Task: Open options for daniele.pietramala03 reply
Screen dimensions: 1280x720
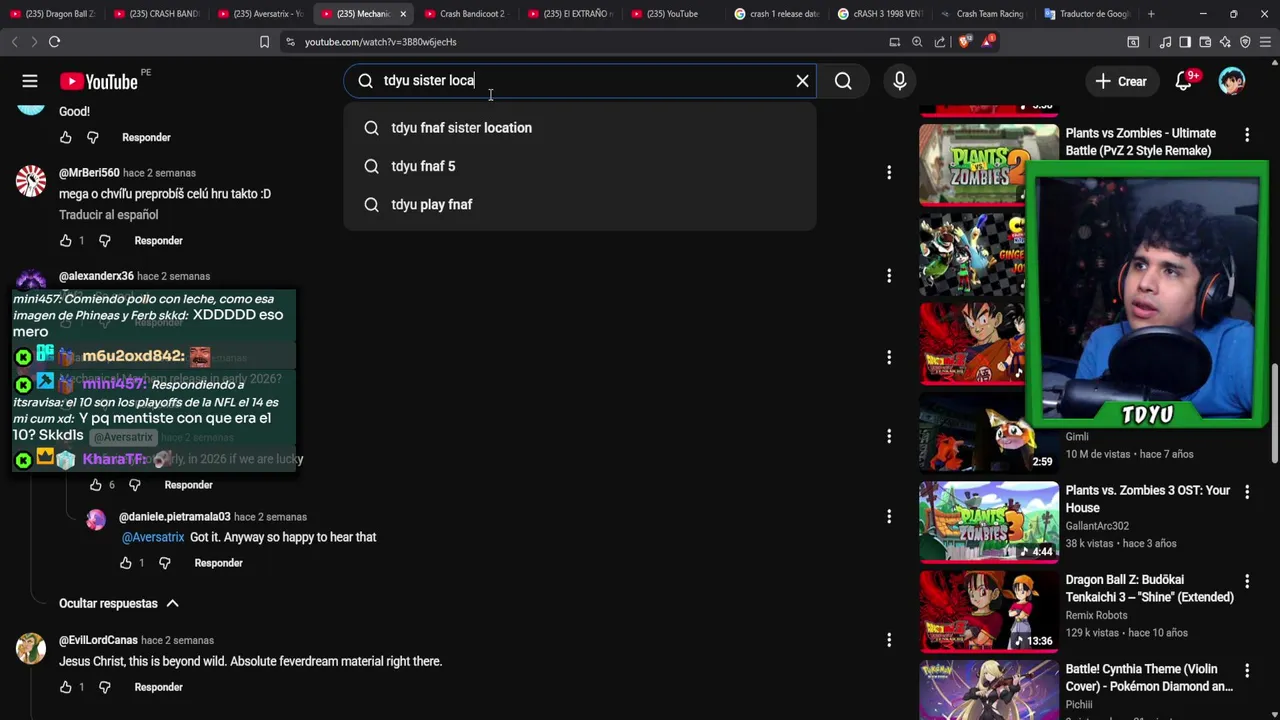Action: coord(889,517)
